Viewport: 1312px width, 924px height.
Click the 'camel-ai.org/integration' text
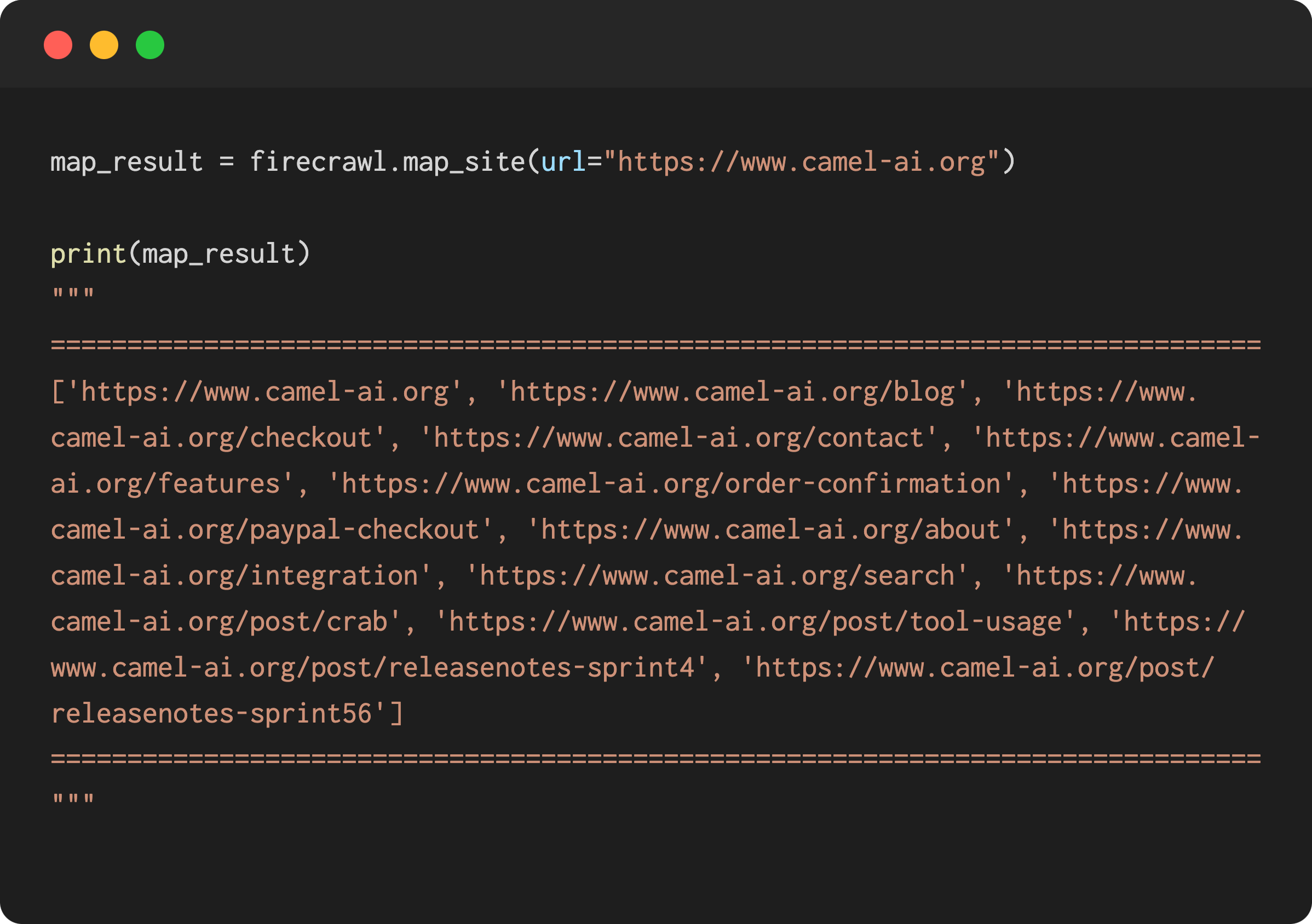234,576
